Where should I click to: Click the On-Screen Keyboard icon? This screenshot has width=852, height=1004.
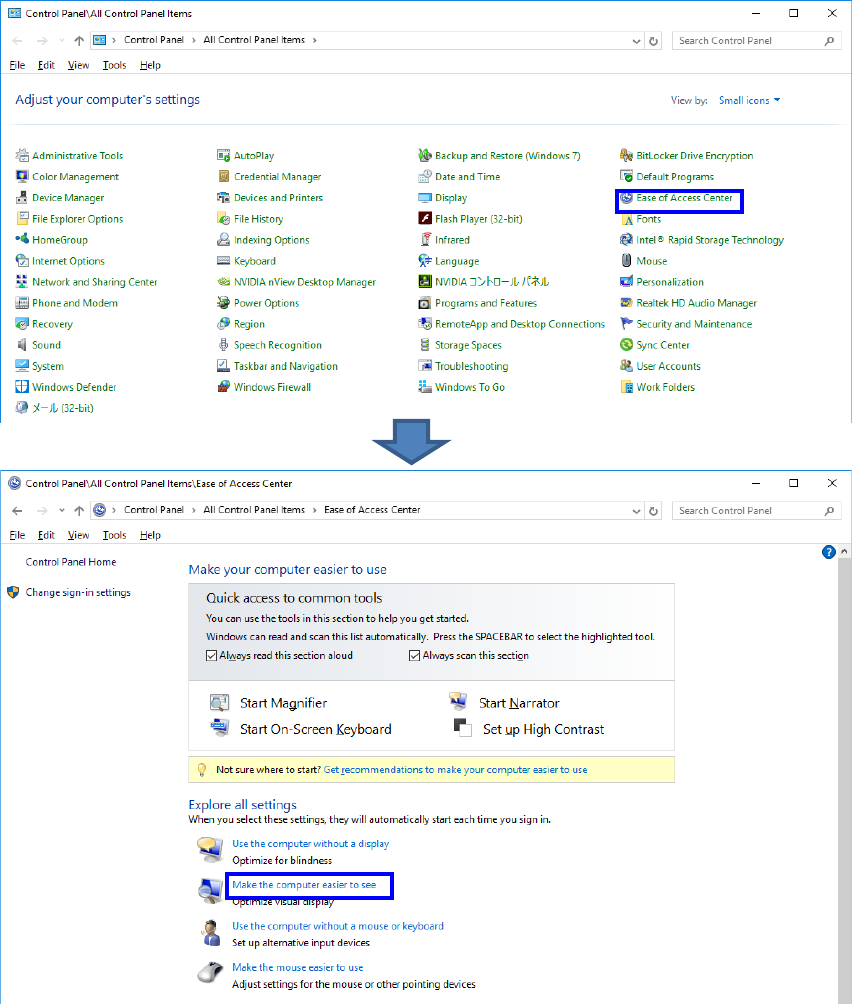220,727
